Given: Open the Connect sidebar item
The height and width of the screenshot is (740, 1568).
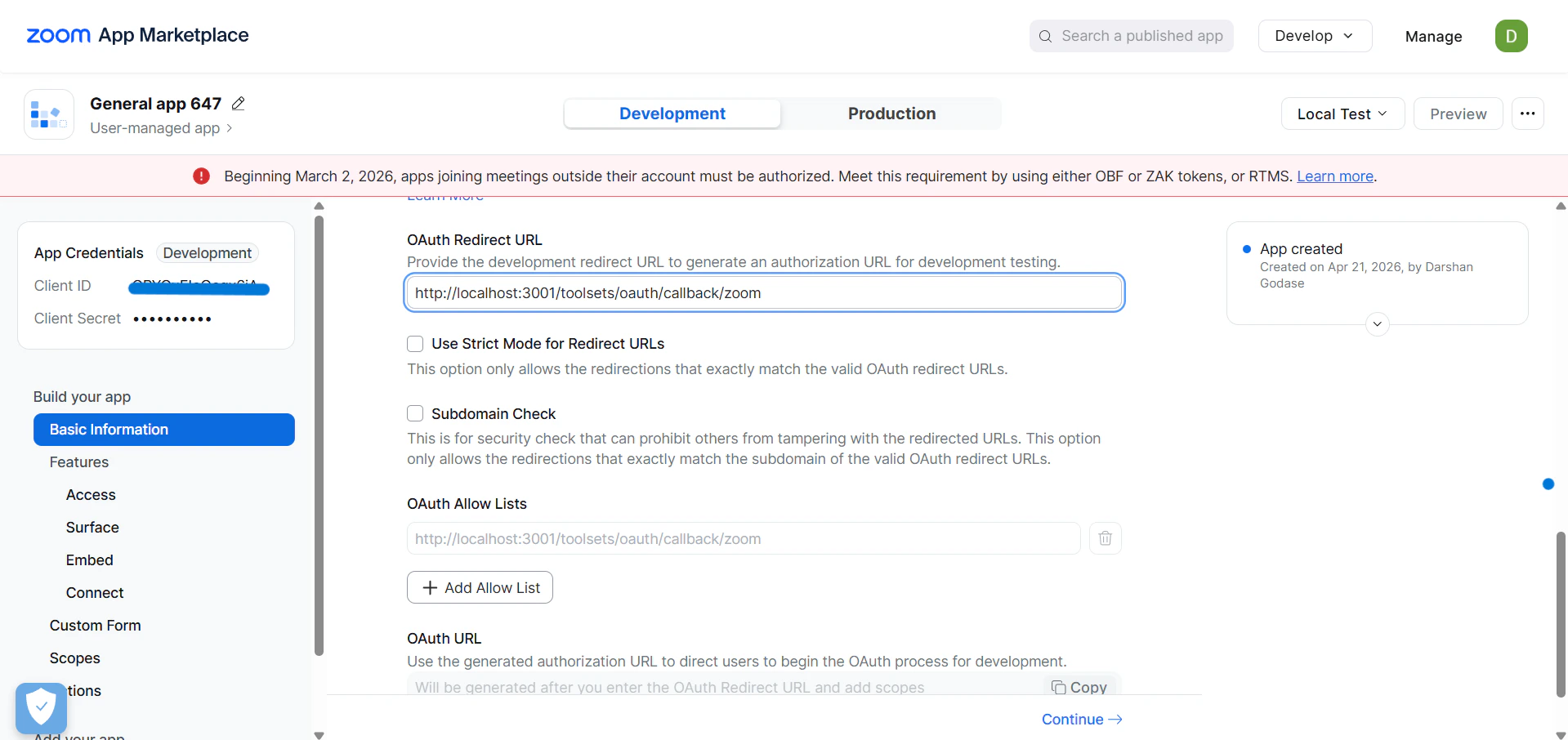Looking at the screenshot, I should point(95,593).
